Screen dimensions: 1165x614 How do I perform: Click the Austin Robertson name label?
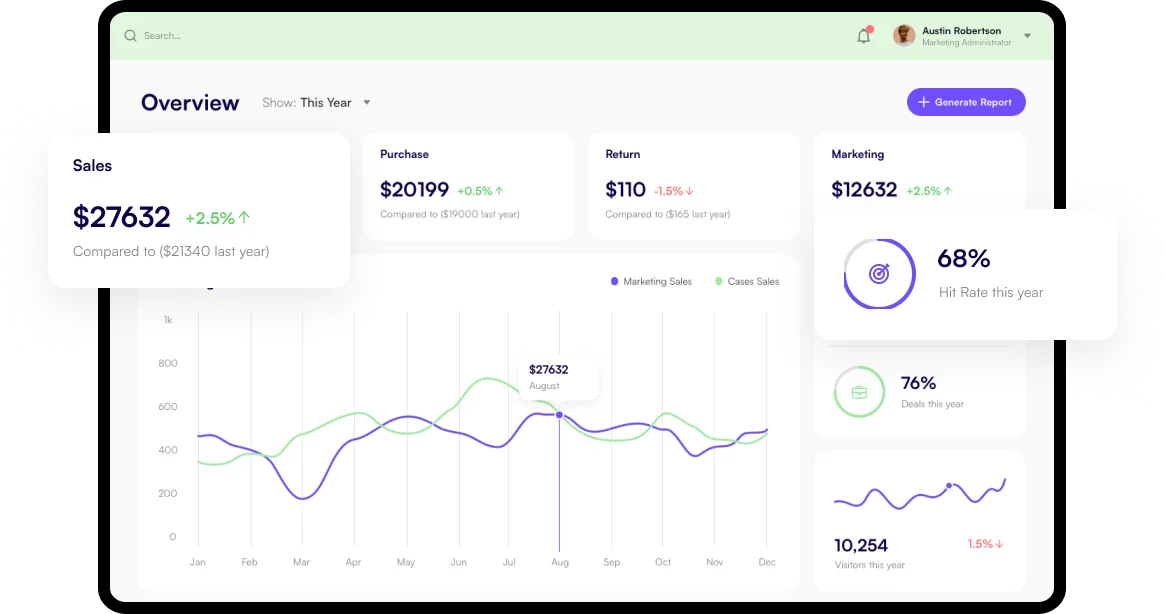pyautogui.click(x=961, y=31)
